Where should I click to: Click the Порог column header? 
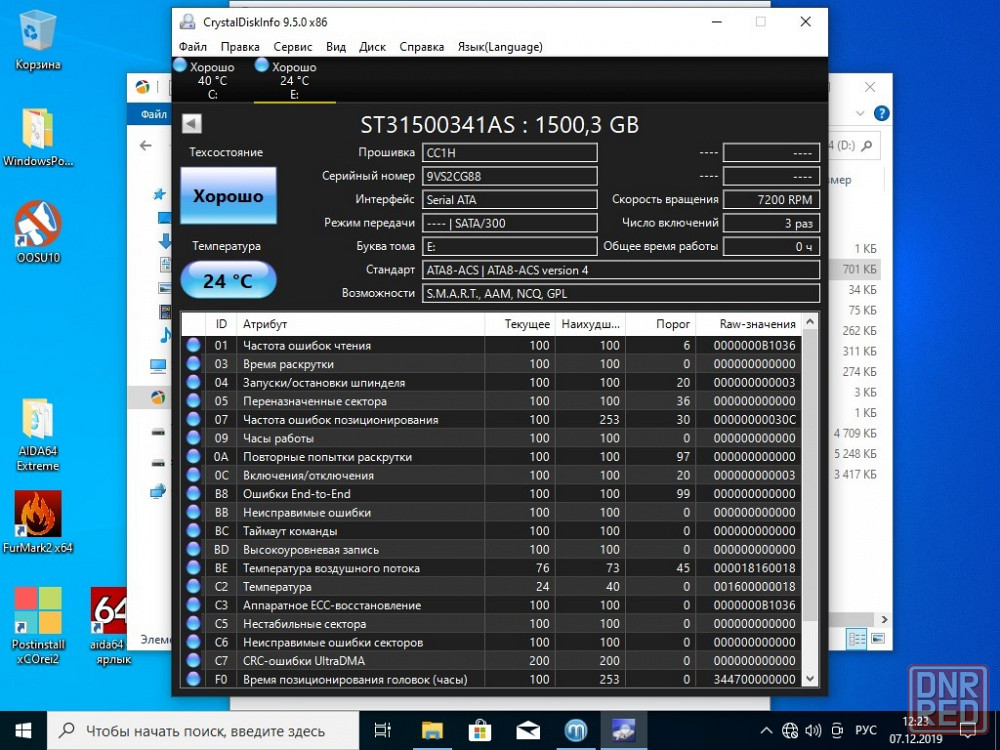coord(660,324)
